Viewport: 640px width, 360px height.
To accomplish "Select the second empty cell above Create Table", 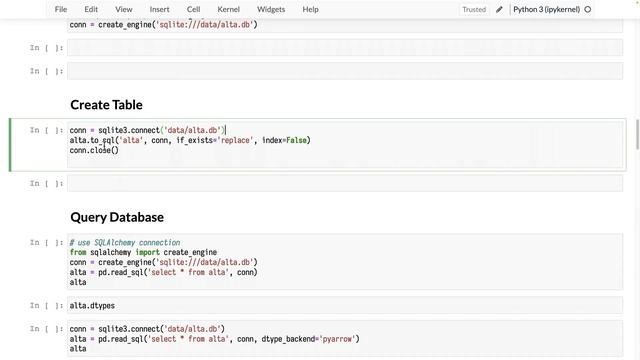I will tap(345, 71).
